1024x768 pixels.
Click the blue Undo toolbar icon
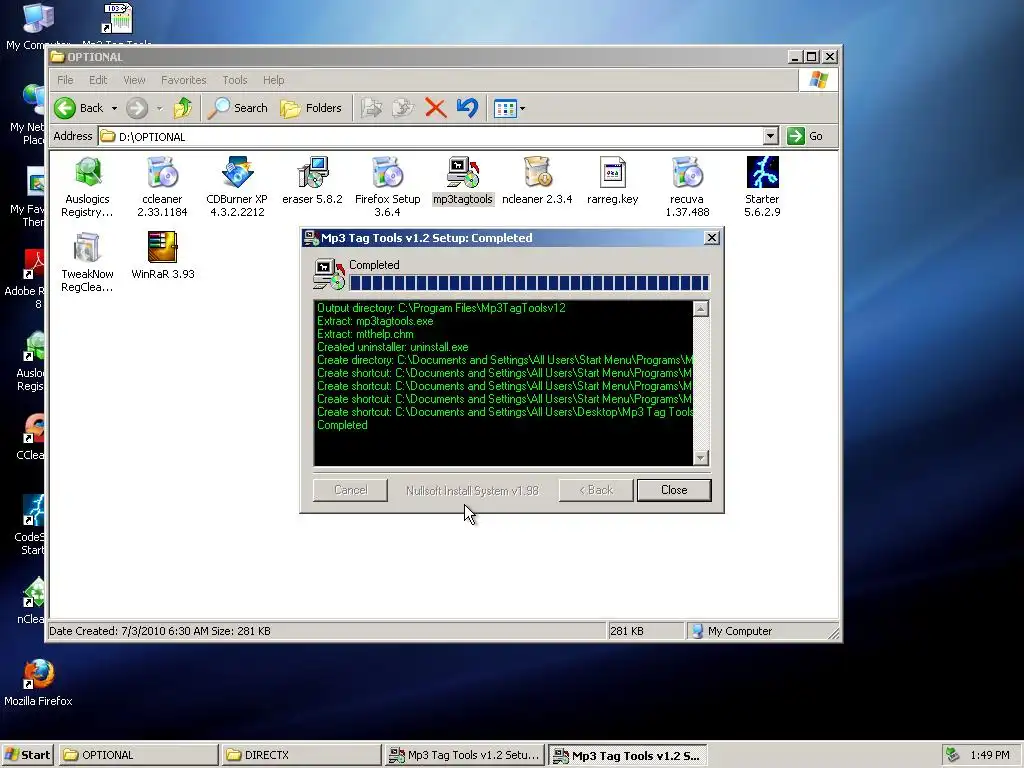tap(467, 108)
